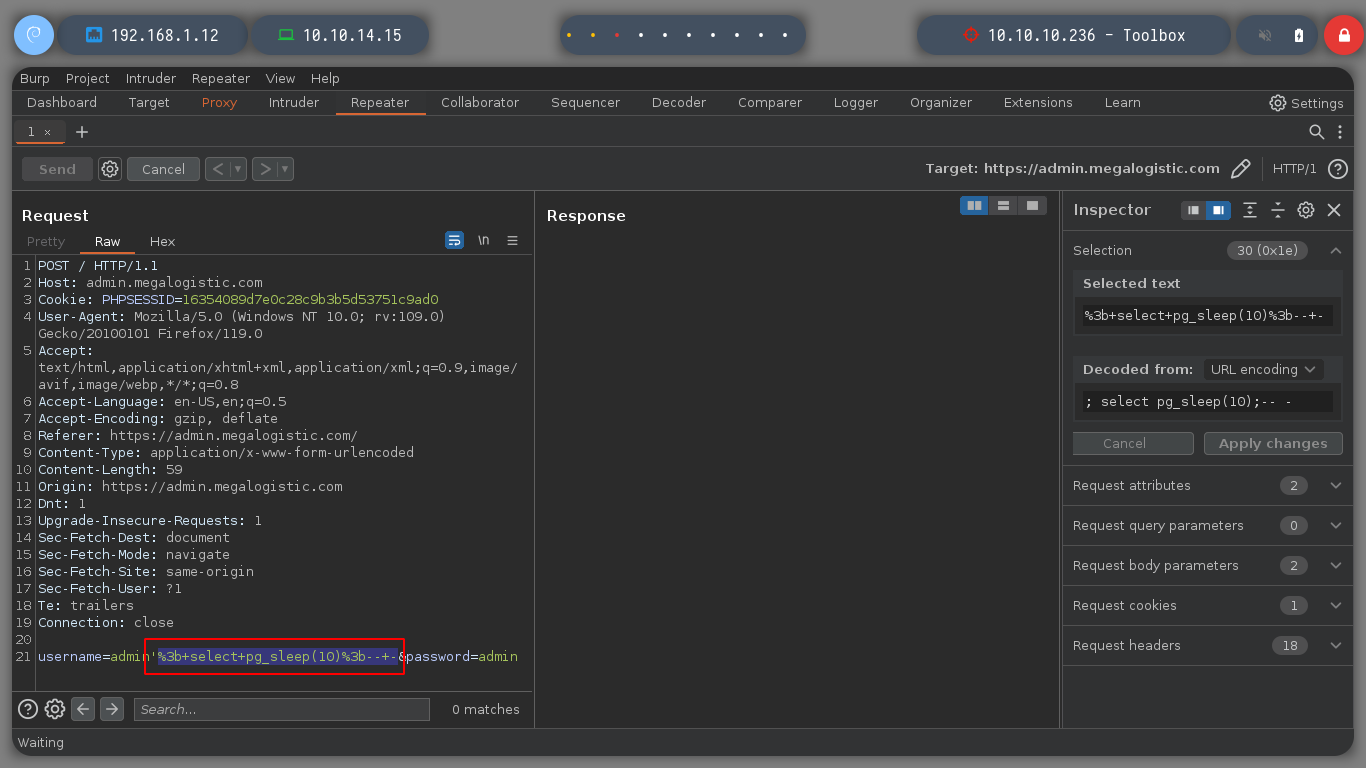This screenshot has width=1366, height=768.
Task: Jump to next search match
Action: pyautogui.click(x=112, y=709)
